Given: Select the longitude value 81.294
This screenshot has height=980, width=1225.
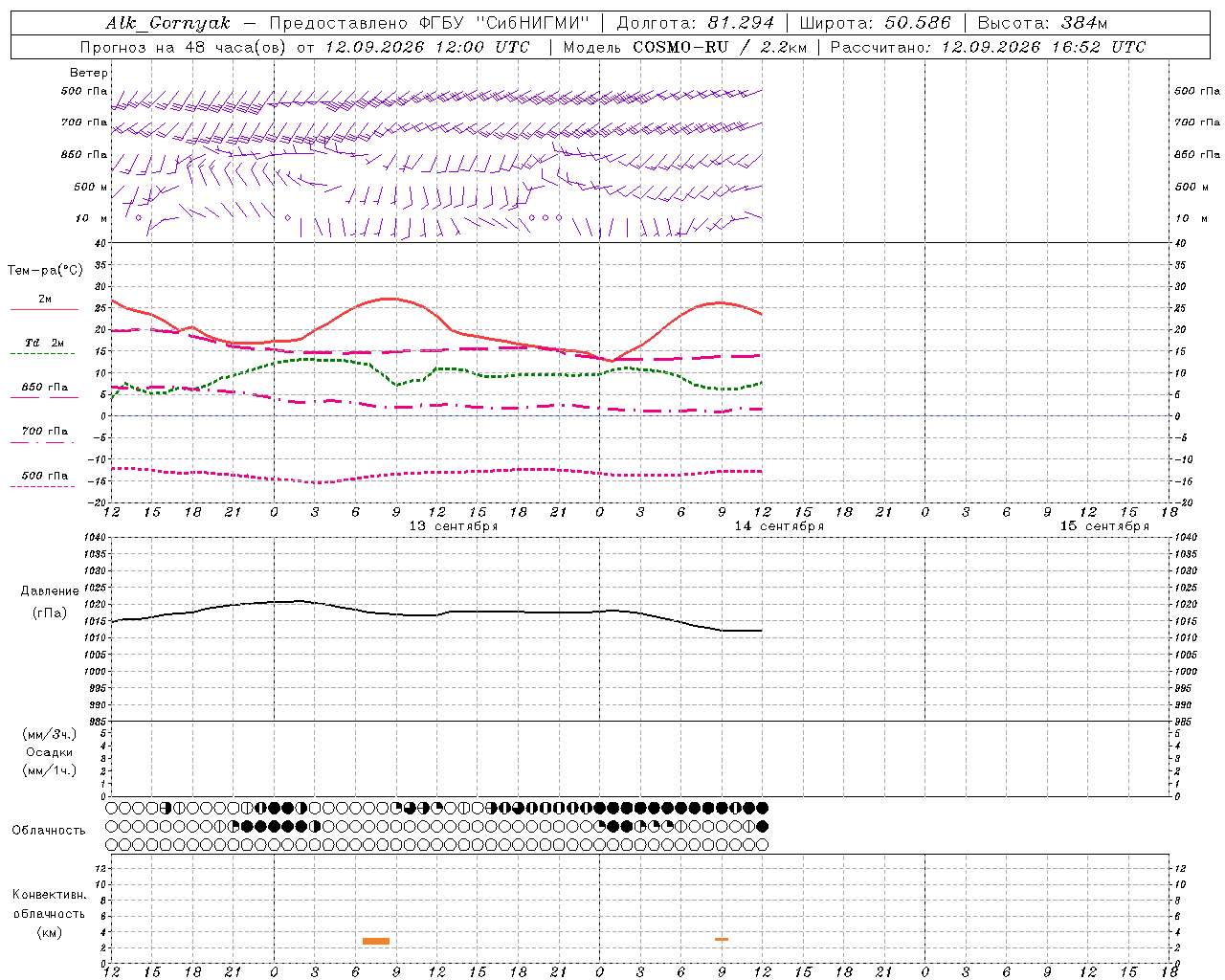Looking at the screenshot, I should point(741,23).
